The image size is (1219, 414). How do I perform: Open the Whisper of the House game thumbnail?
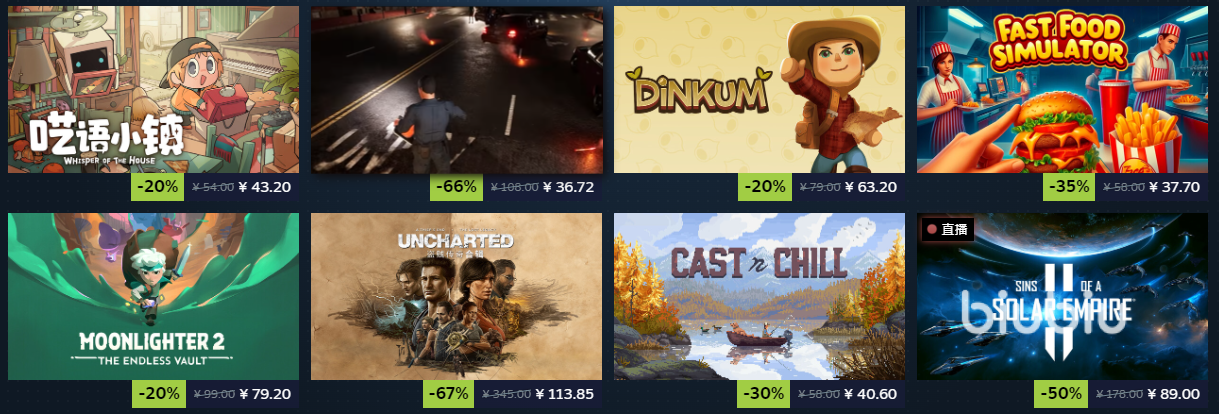tap(153, 89)
